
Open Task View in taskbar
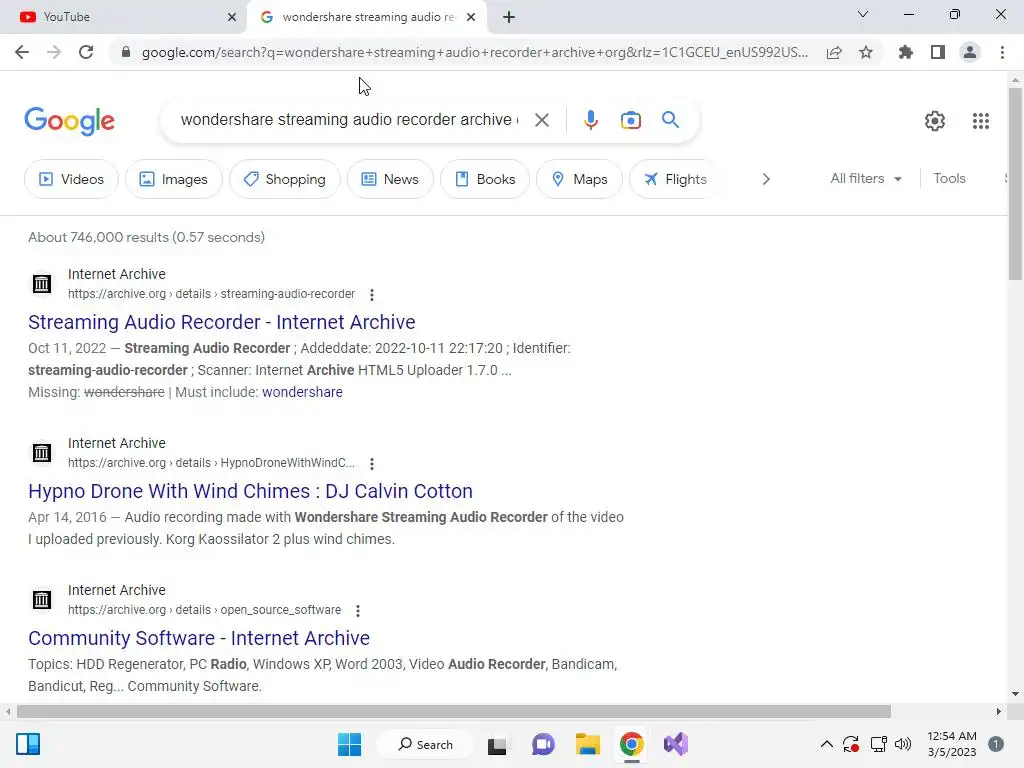coord(497,744)
